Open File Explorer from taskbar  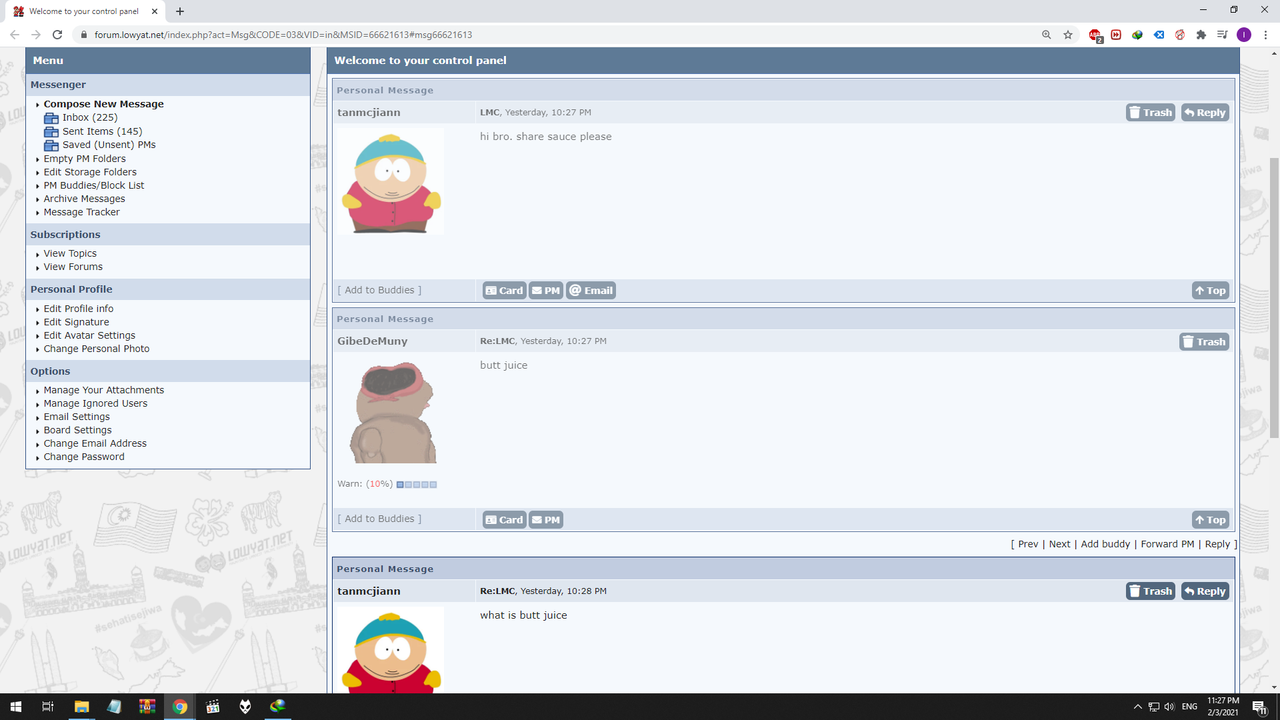click(82, 706)
